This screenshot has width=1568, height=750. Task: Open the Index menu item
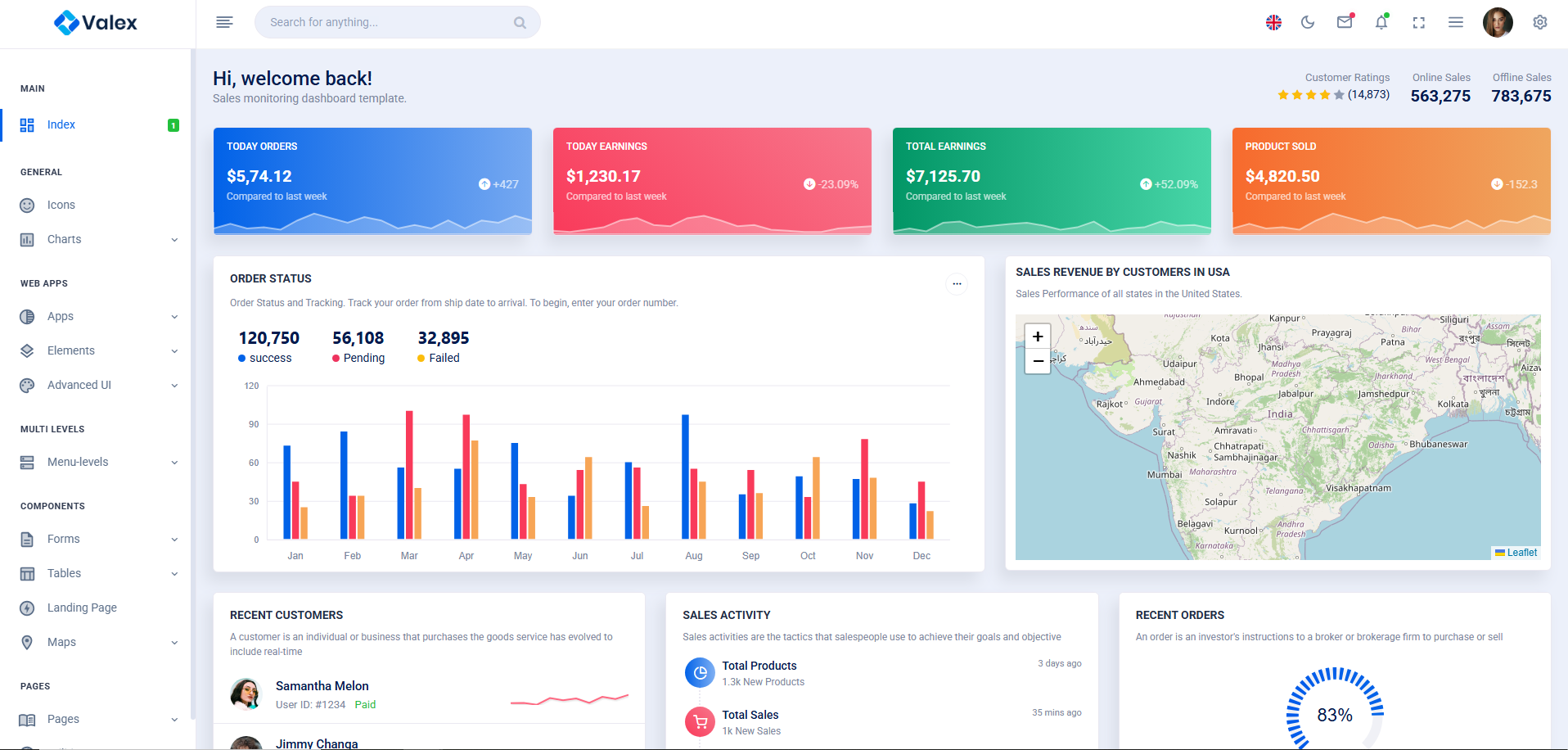coord(97,124)
